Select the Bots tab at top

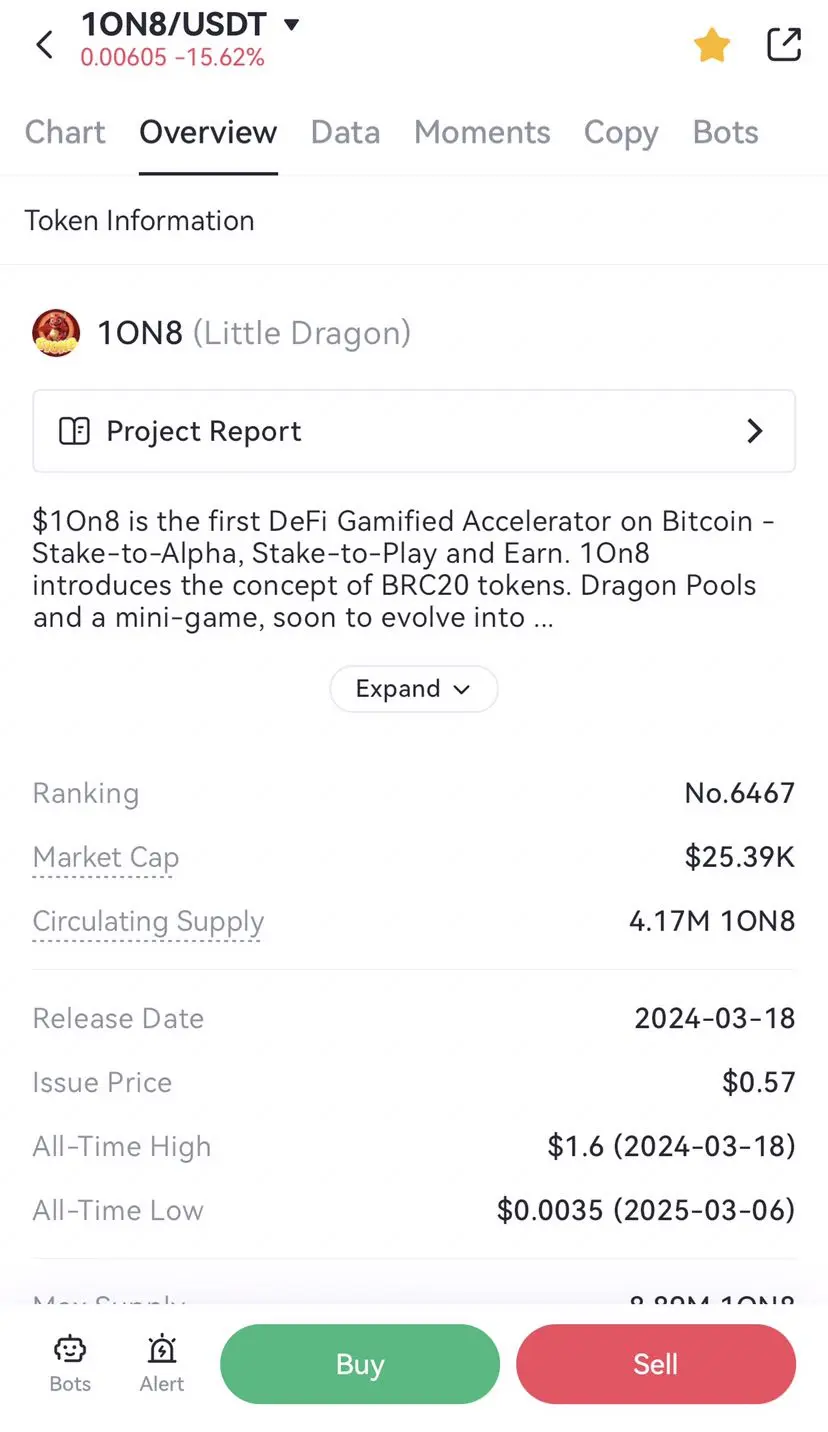tap(726, 132)
